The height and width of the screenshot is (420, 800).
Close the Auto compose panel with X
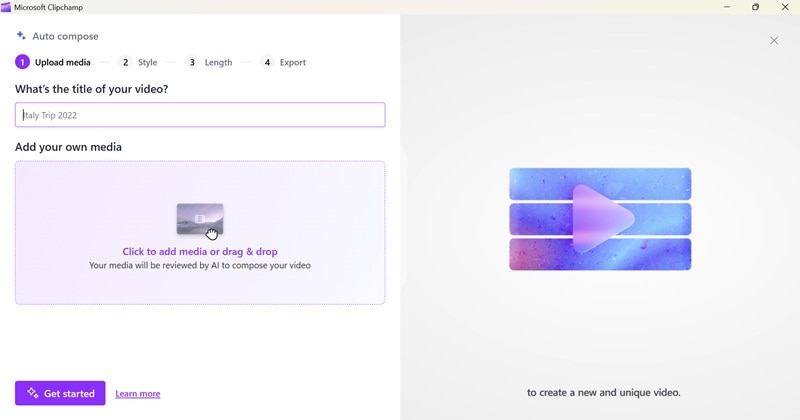click(x=774, y=40)
